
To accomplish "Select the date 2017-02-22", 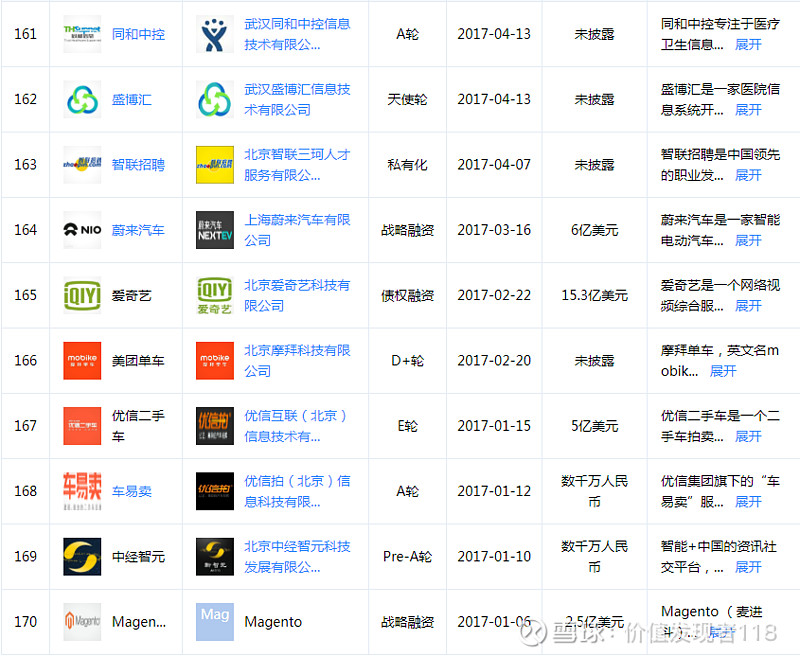I will coord(494,295).
